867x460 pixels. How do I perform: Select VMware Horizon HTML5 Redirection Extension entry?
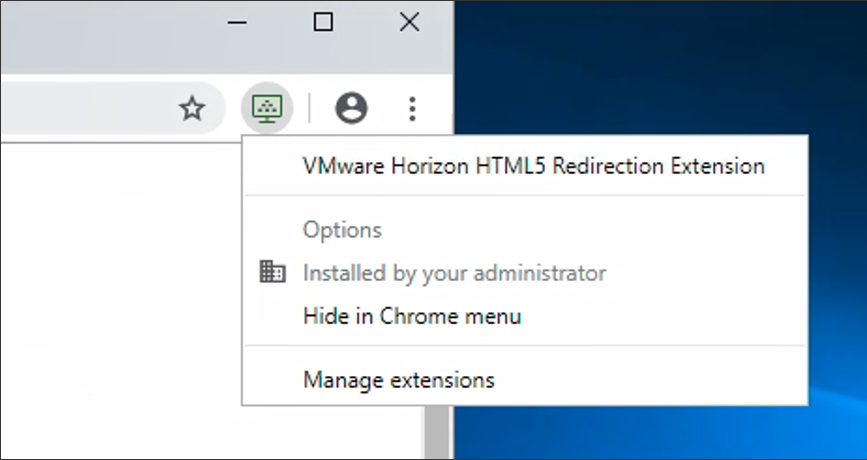click(x=533, y=166)
